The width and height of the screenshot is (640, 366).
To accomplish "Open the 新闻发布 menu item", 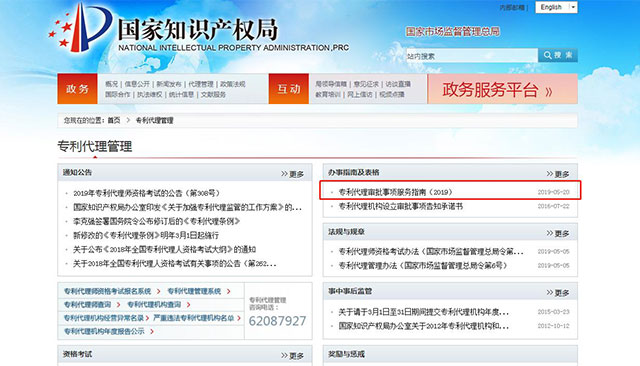I will [169, 84].
